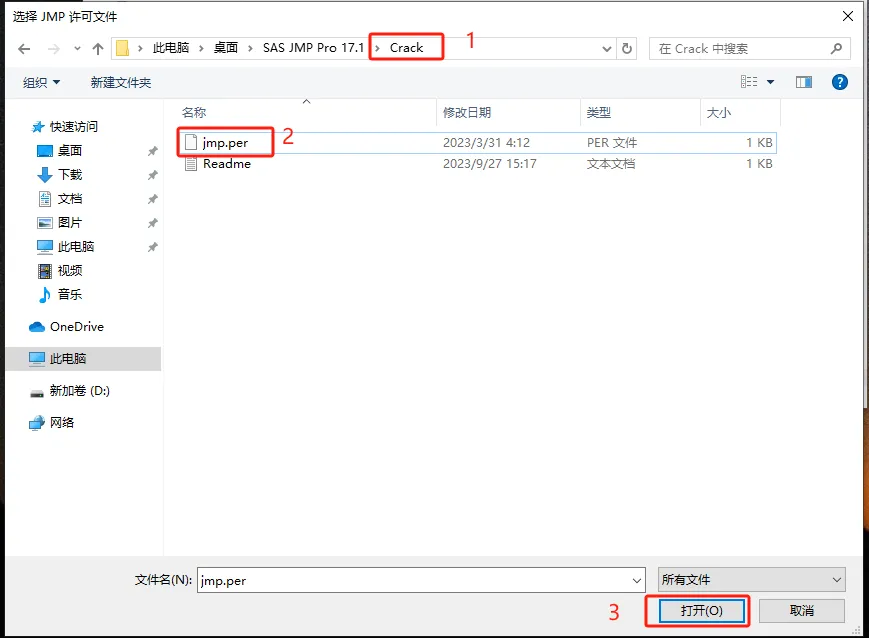Select the jmp.per file
This screenshot has height=638, width=869.
(477, 142)
